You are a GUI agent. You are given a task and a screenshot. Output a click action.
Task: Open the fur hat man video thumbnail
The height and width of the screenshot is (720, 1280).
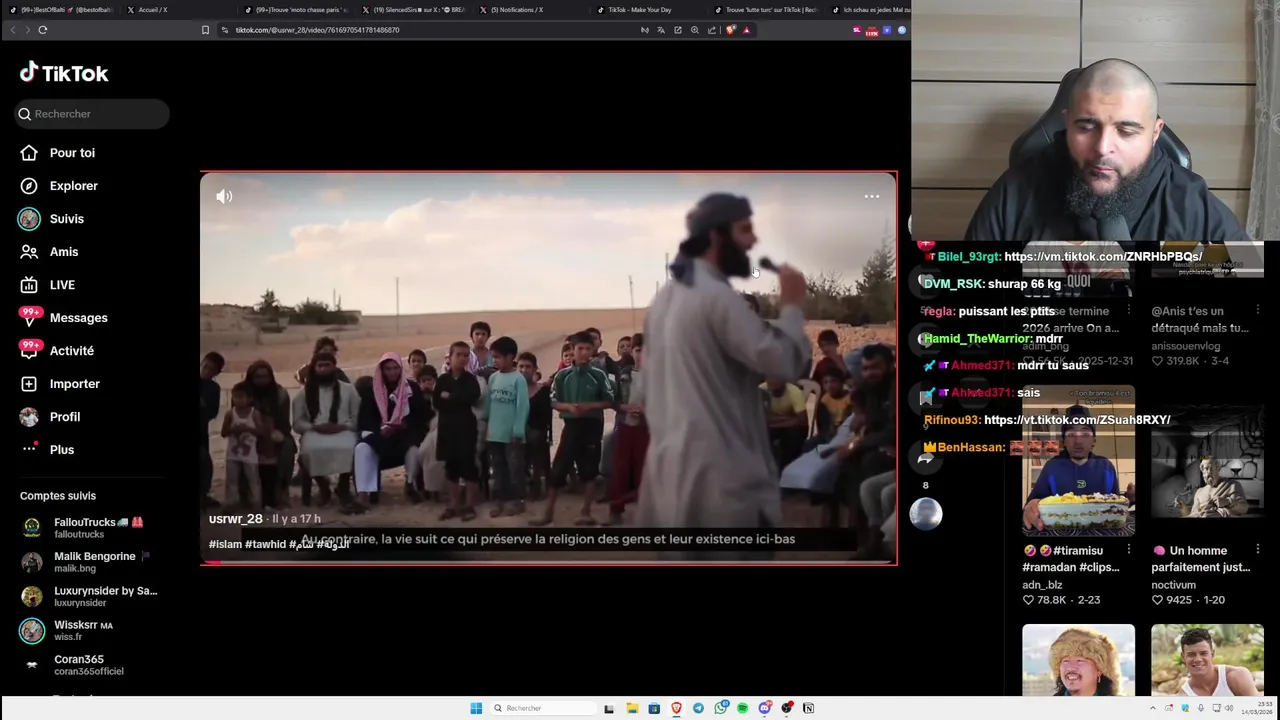[1078, 660]
